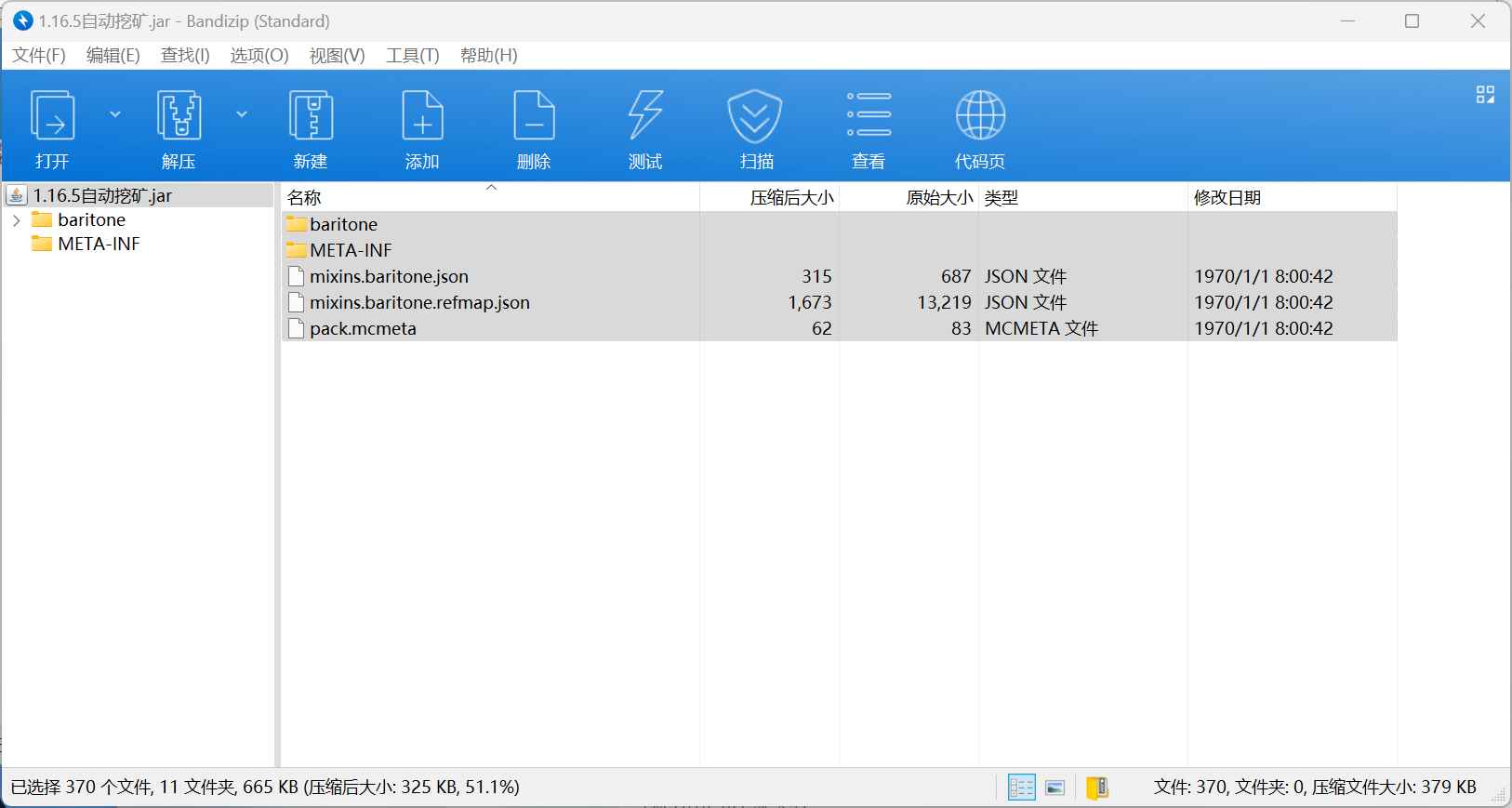Click the status bar selection summary text
This screenshot has height=808, width=1512.
click(x=265, y=788)
